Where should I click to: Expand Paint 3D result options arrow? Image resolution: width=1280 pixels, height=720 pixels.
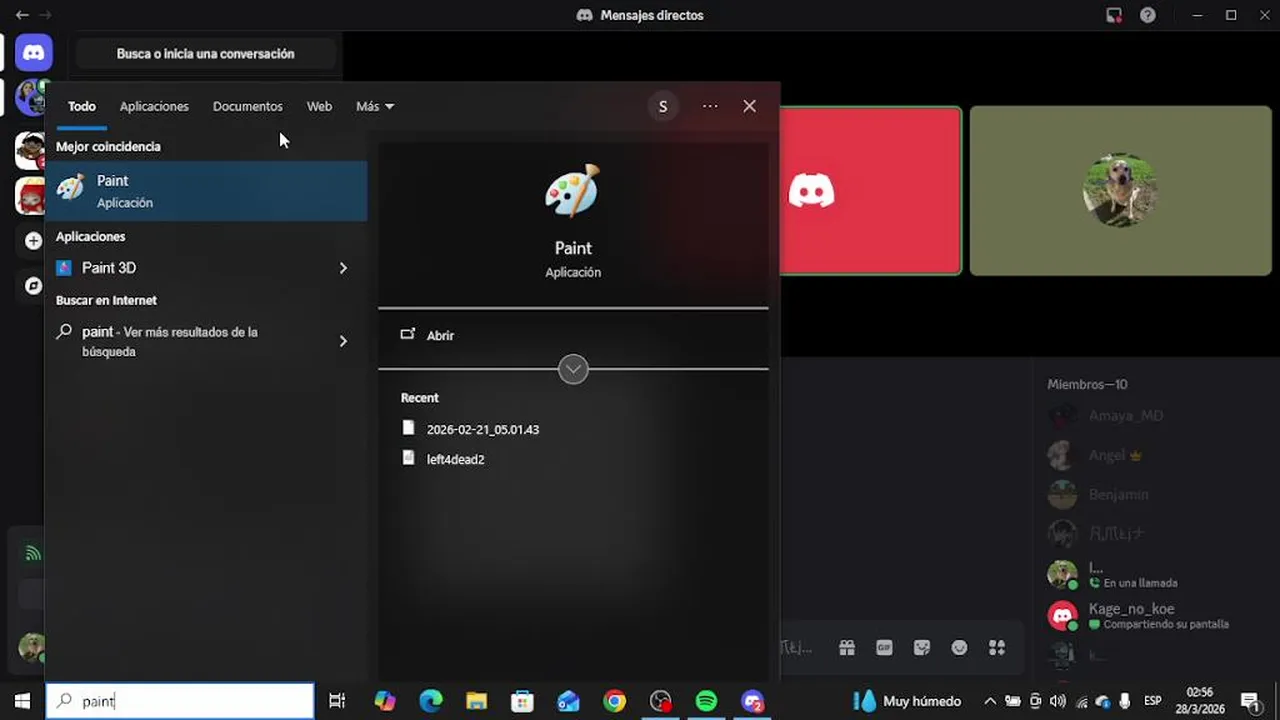343,268
